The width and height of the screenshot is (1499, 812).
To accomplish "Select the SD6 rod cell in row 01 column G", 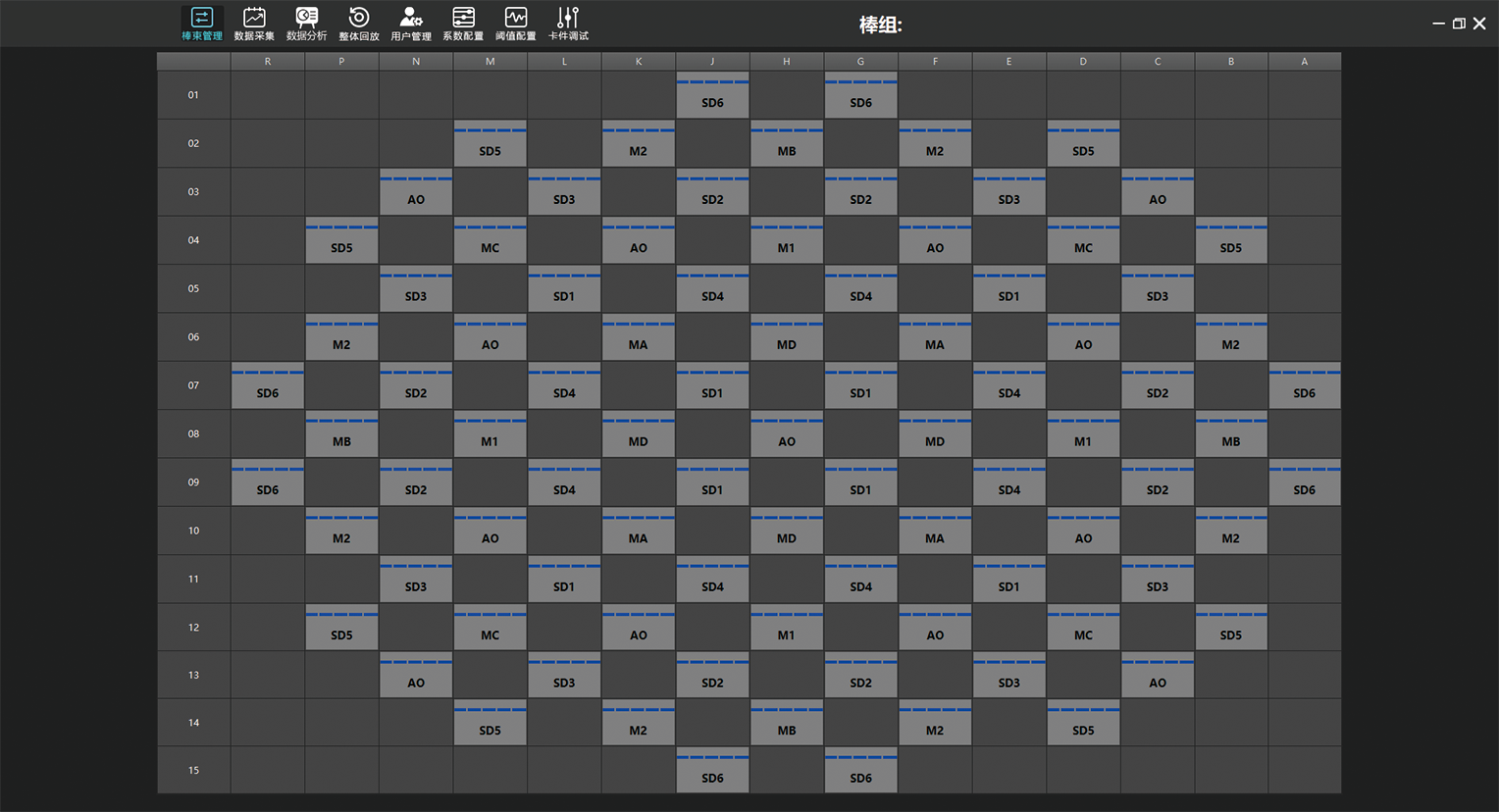I will (860, 95).
